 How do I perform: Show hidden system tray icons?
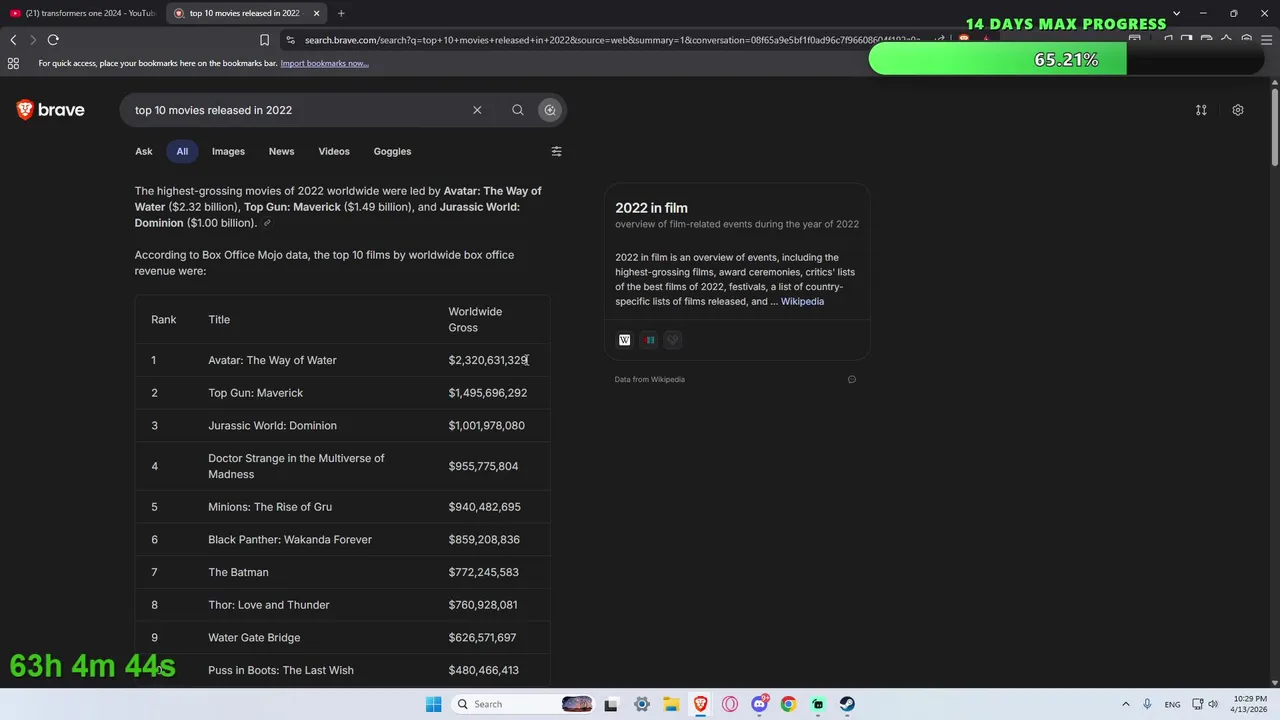point(1125,704)
